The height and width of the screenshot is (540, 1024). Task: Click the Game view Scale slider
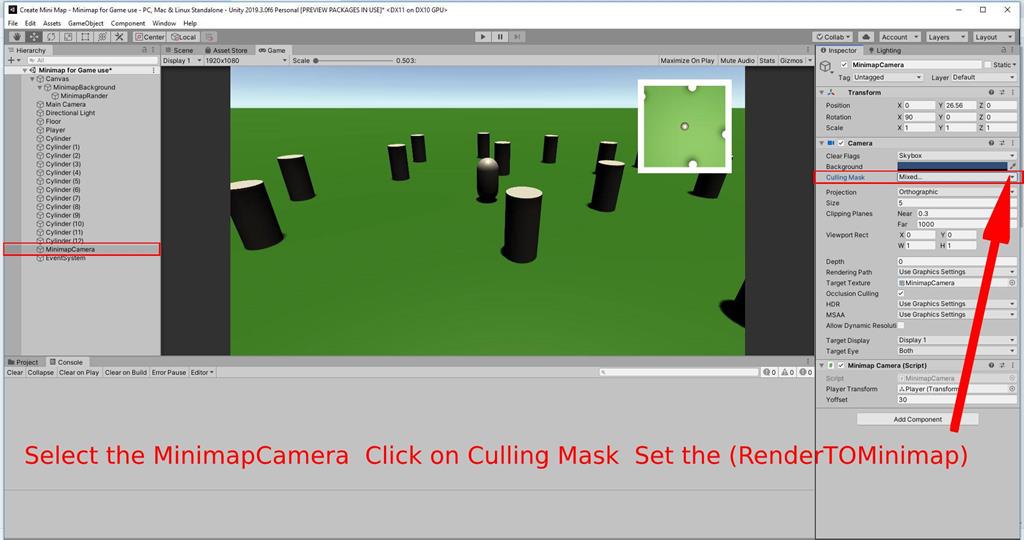(x=353, y=61)
